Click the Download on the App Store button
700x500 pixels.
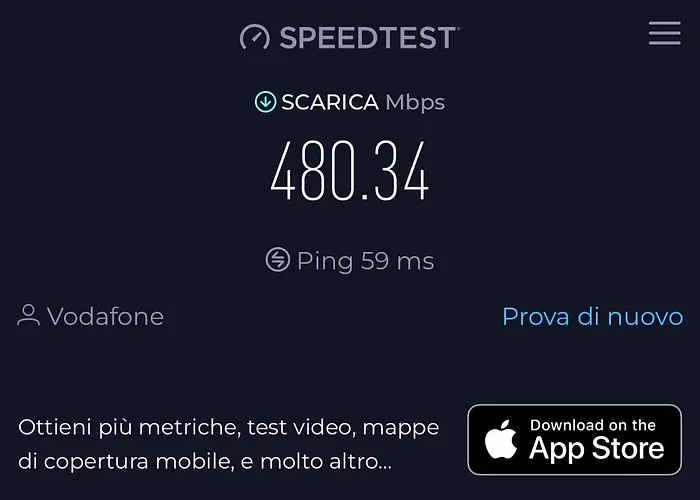click(x=575, y=440)
